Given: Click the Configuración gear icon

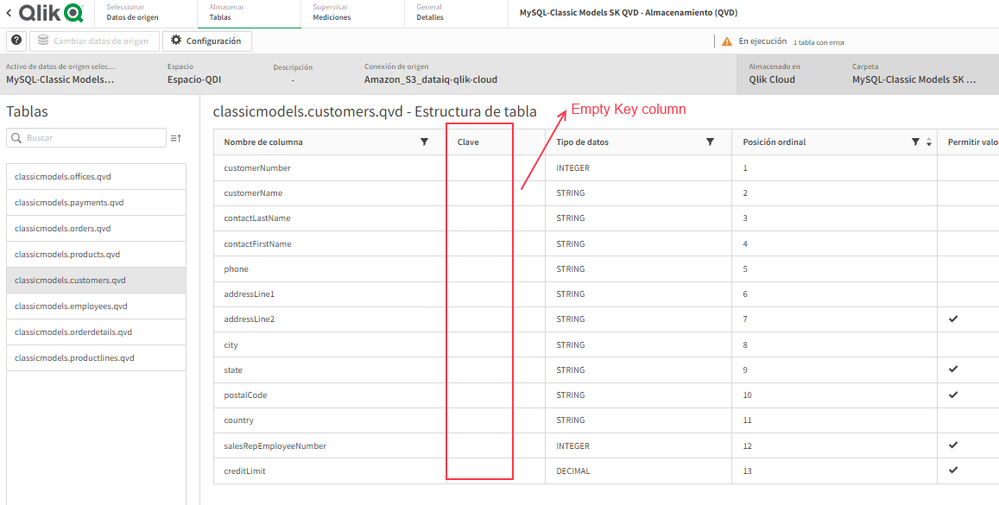Looking at the screenshot, I should coord(176,40).
